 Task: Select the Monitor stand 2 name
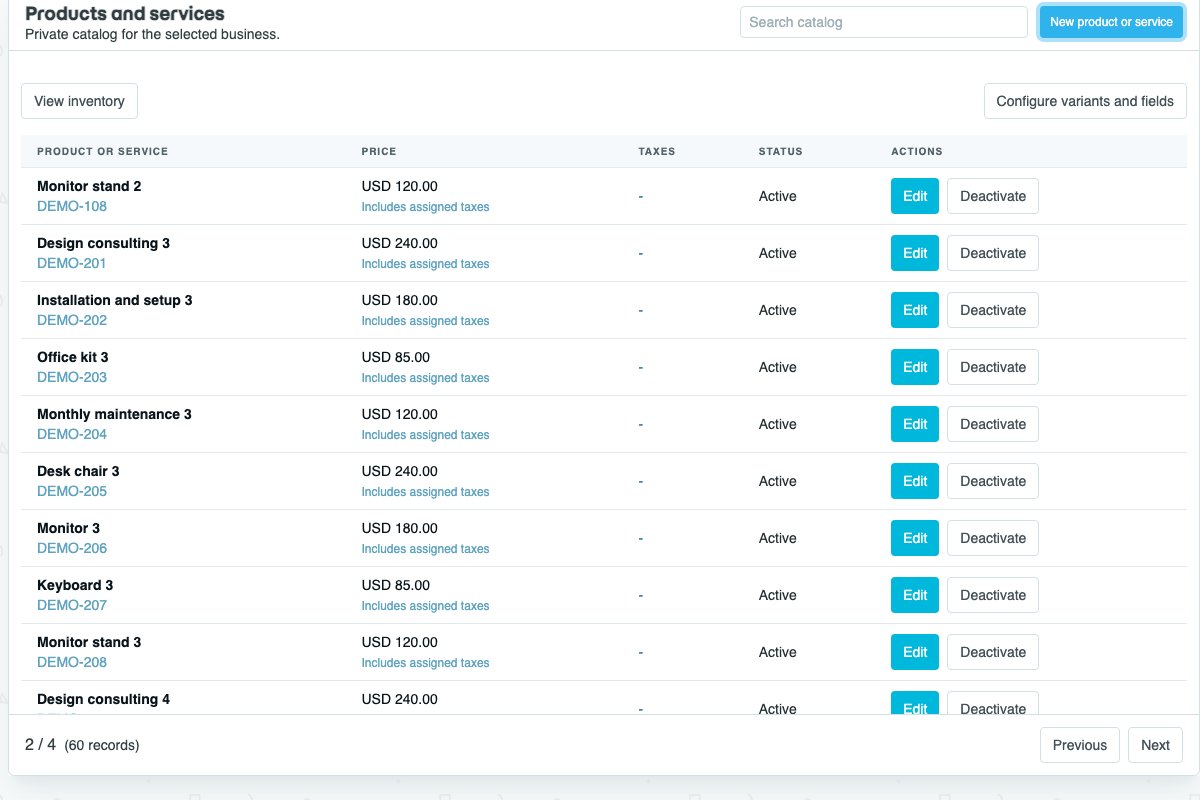coord(89,186)
